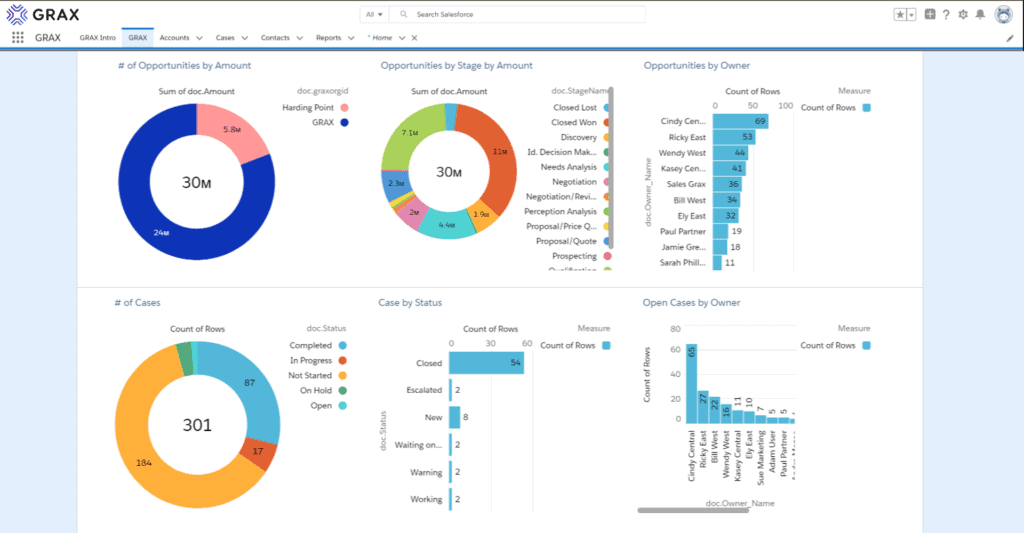Click the edit navigation pencil icon
This screenshot has height=533, width=1024.
point(1010,39)
